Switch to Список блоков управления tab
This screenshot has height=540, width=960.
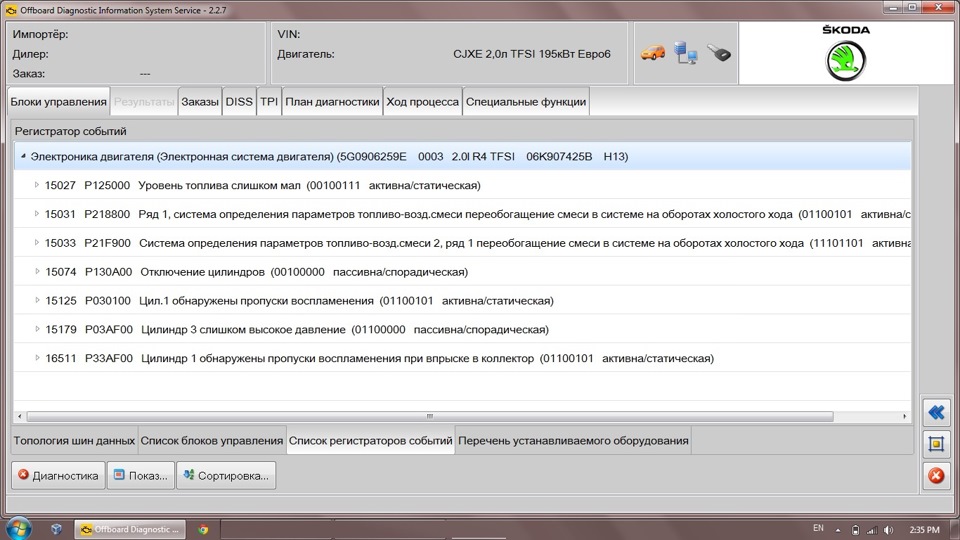coord(212,440)
